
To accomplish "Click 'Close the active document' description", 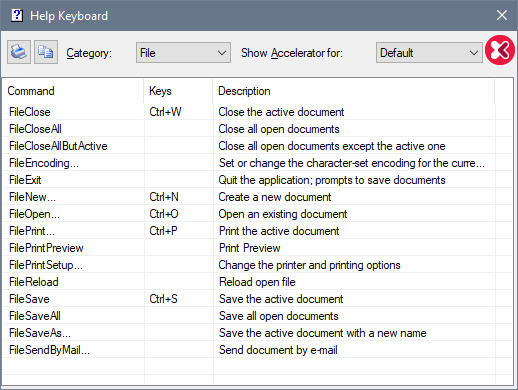I will coord(281,112).
